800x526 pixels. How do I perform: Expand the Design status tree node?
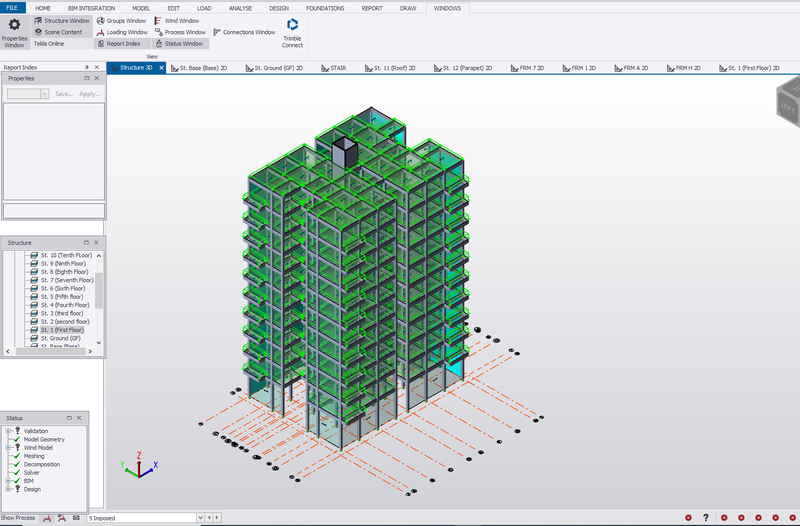tap(8, 489)
